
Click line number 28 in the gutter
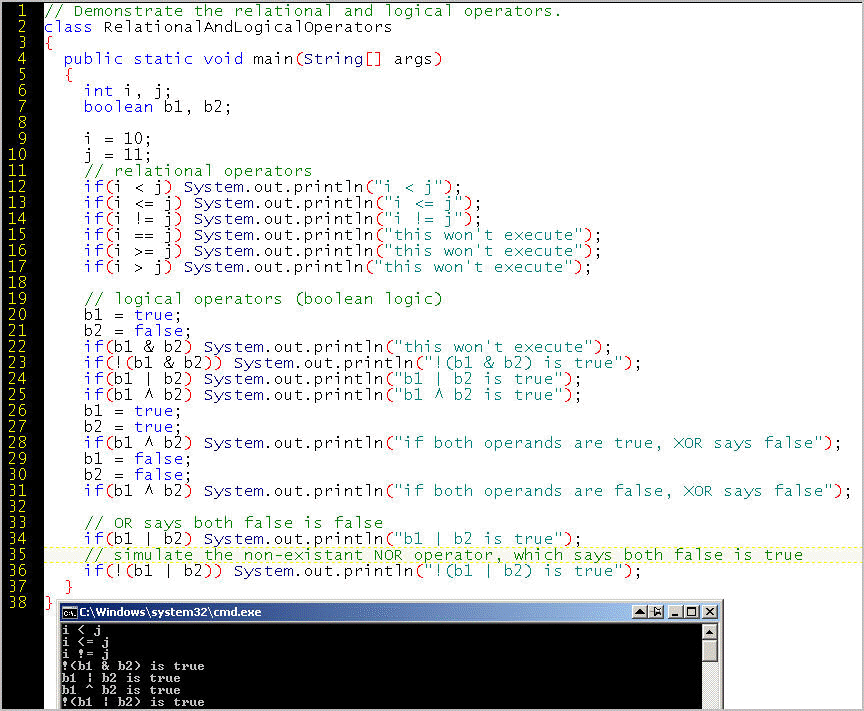[x=18, y=443]
